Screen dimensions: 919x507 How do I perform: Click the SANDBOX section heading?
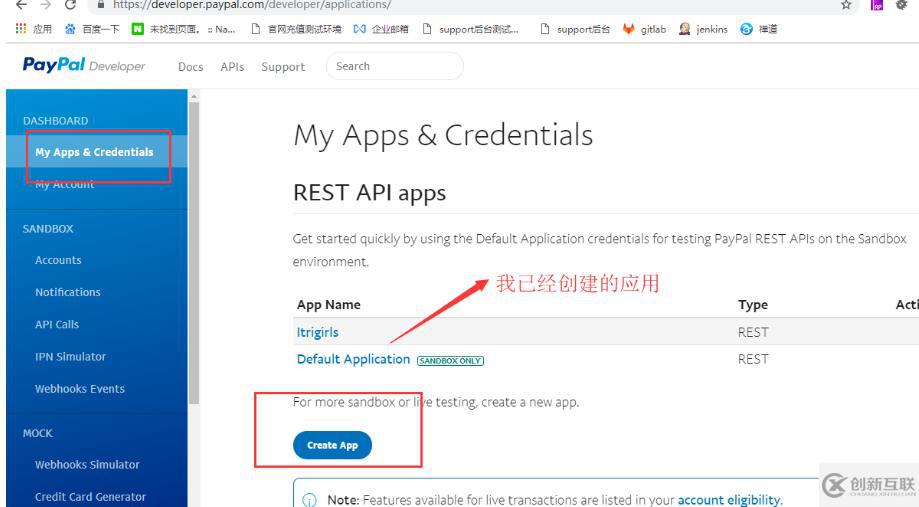[48, 229]
